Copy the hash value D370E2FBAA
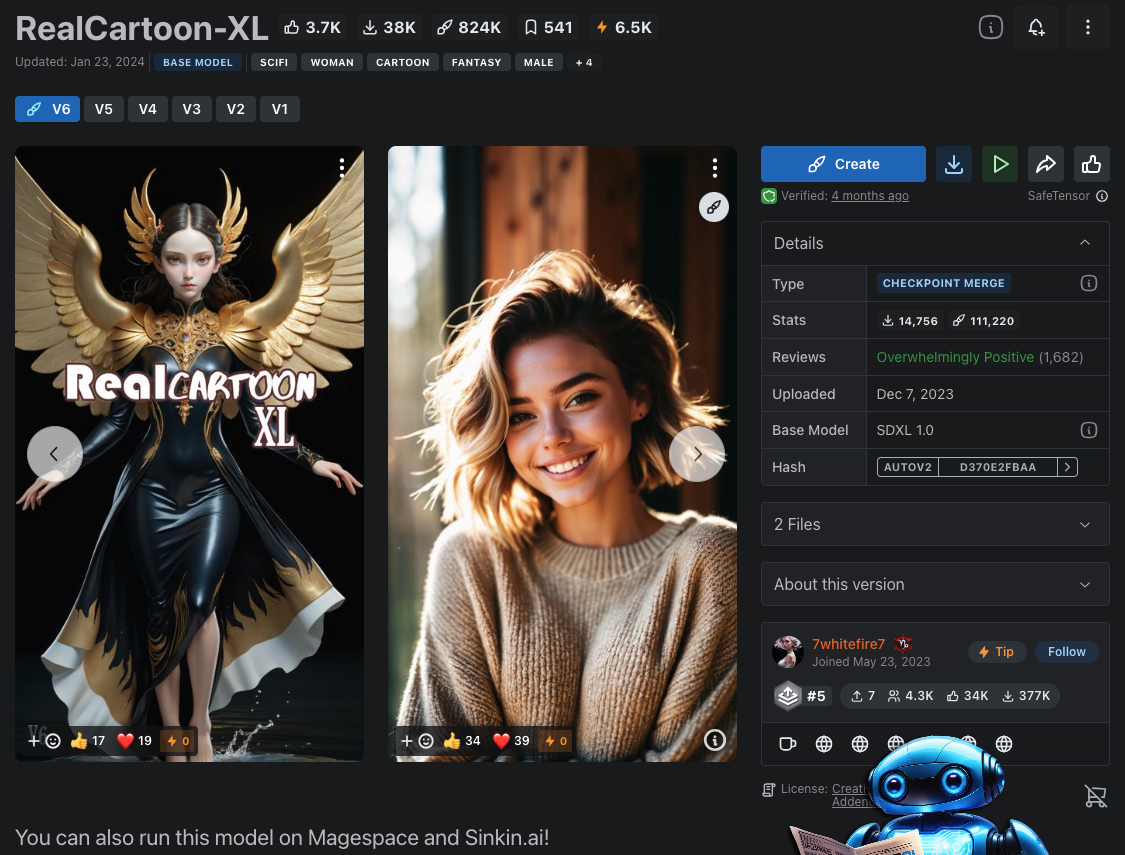Screen dimensions: 1125x855 [997, 467]
